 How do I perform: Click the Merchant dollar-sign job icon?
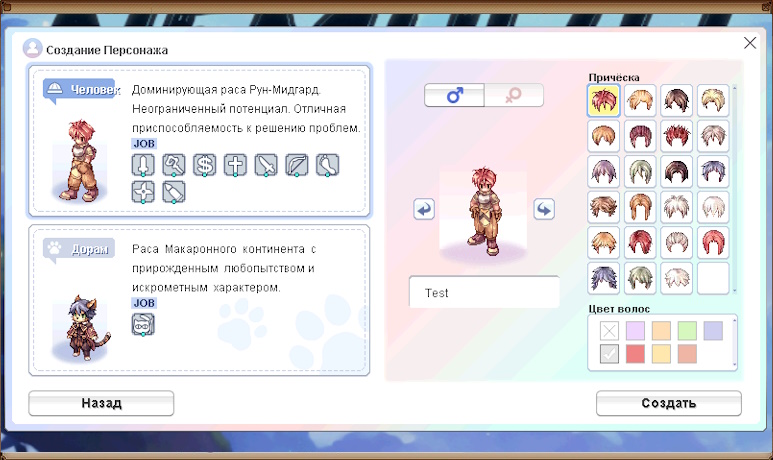(205, 165)
